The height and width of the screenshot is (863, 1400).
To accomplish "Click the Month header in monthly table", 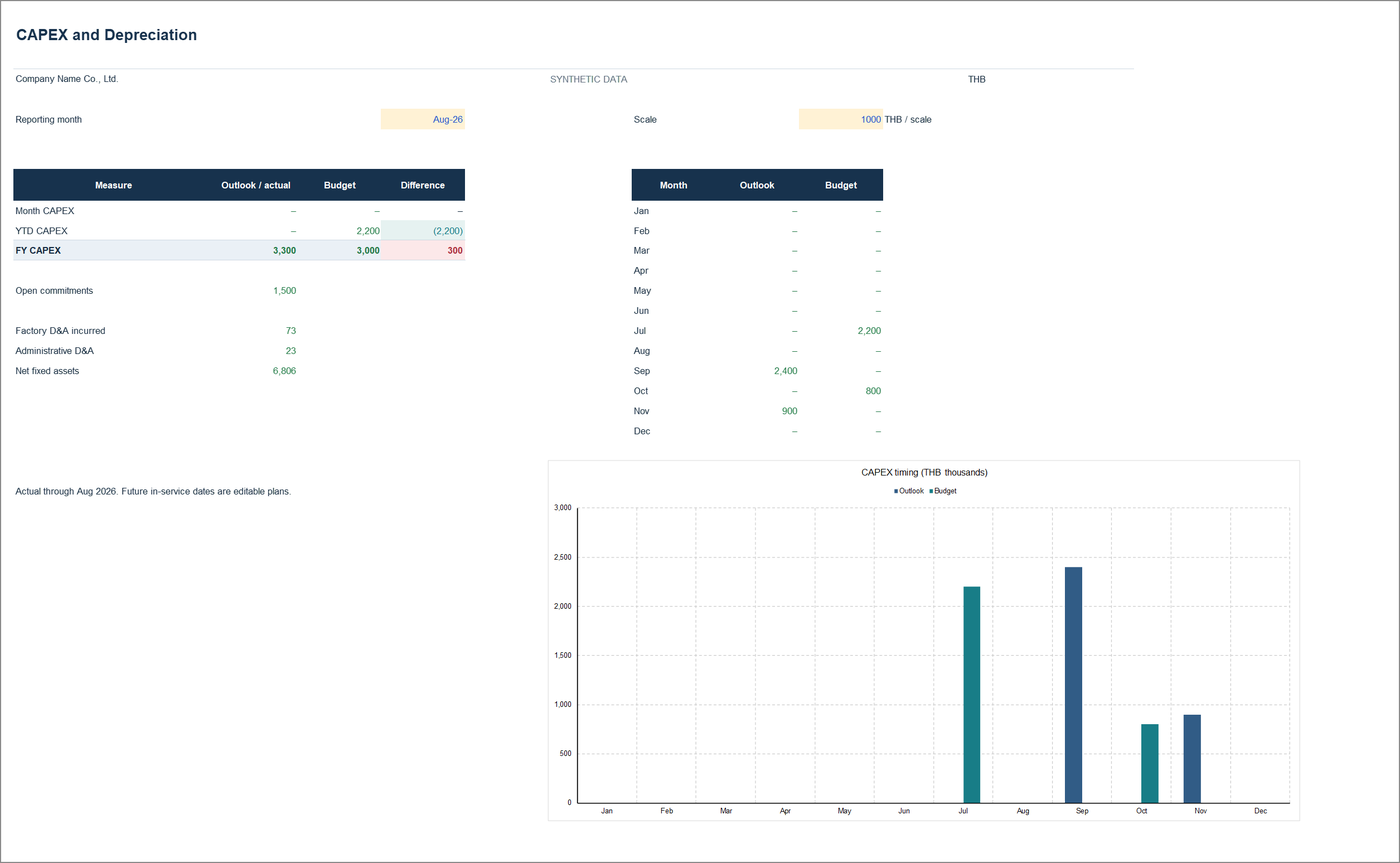I will [674, 185].
